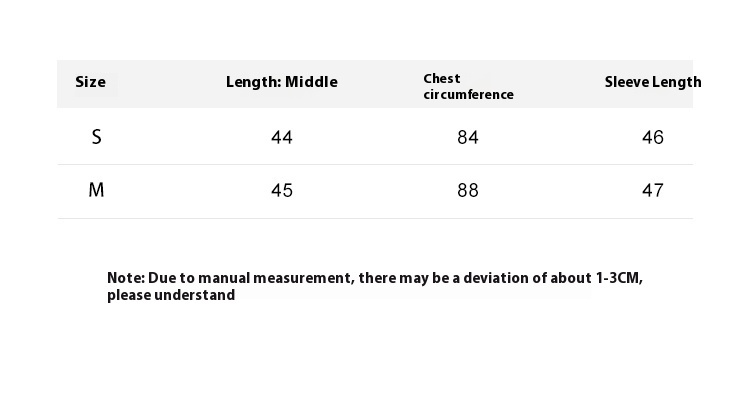This screenshot has height=407, width=750.
Task: Click the word 'Note:' in the footer
Action: 126,278
